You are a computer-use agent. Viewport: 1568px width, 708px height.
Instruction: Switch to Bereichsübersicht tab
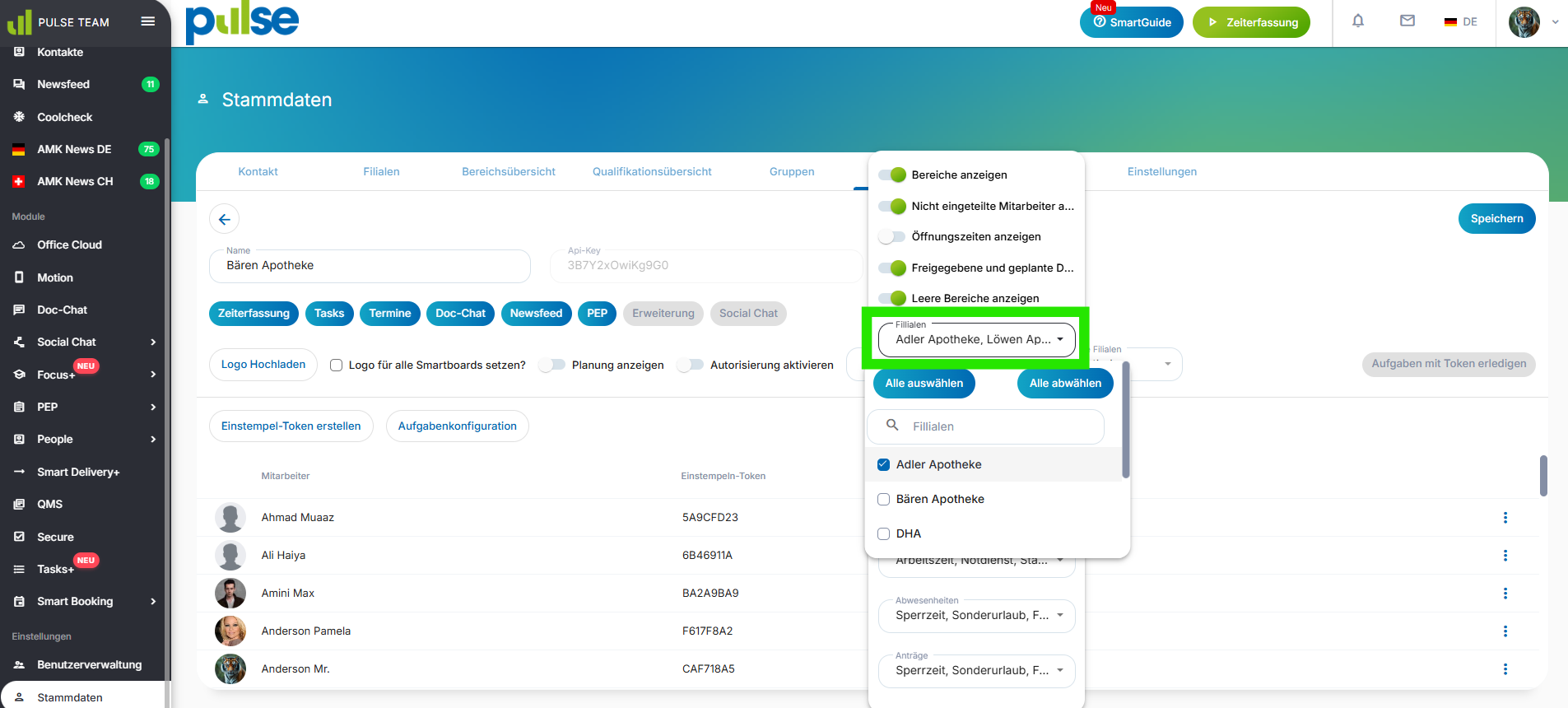(509, 171)
